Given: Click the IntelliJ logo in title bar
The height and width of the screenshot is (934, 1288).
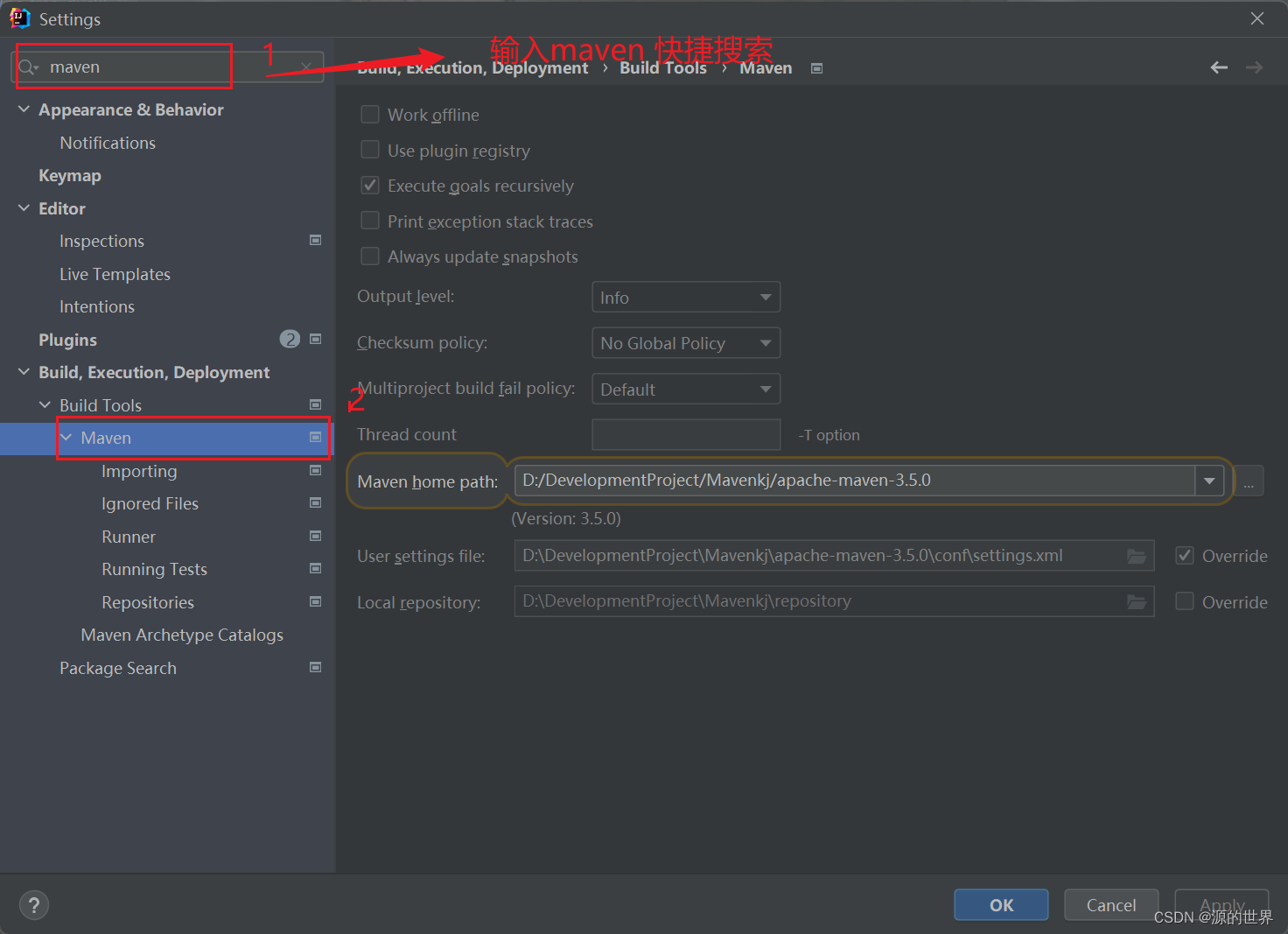Looking at the screenshot, I should coord(20,18).
